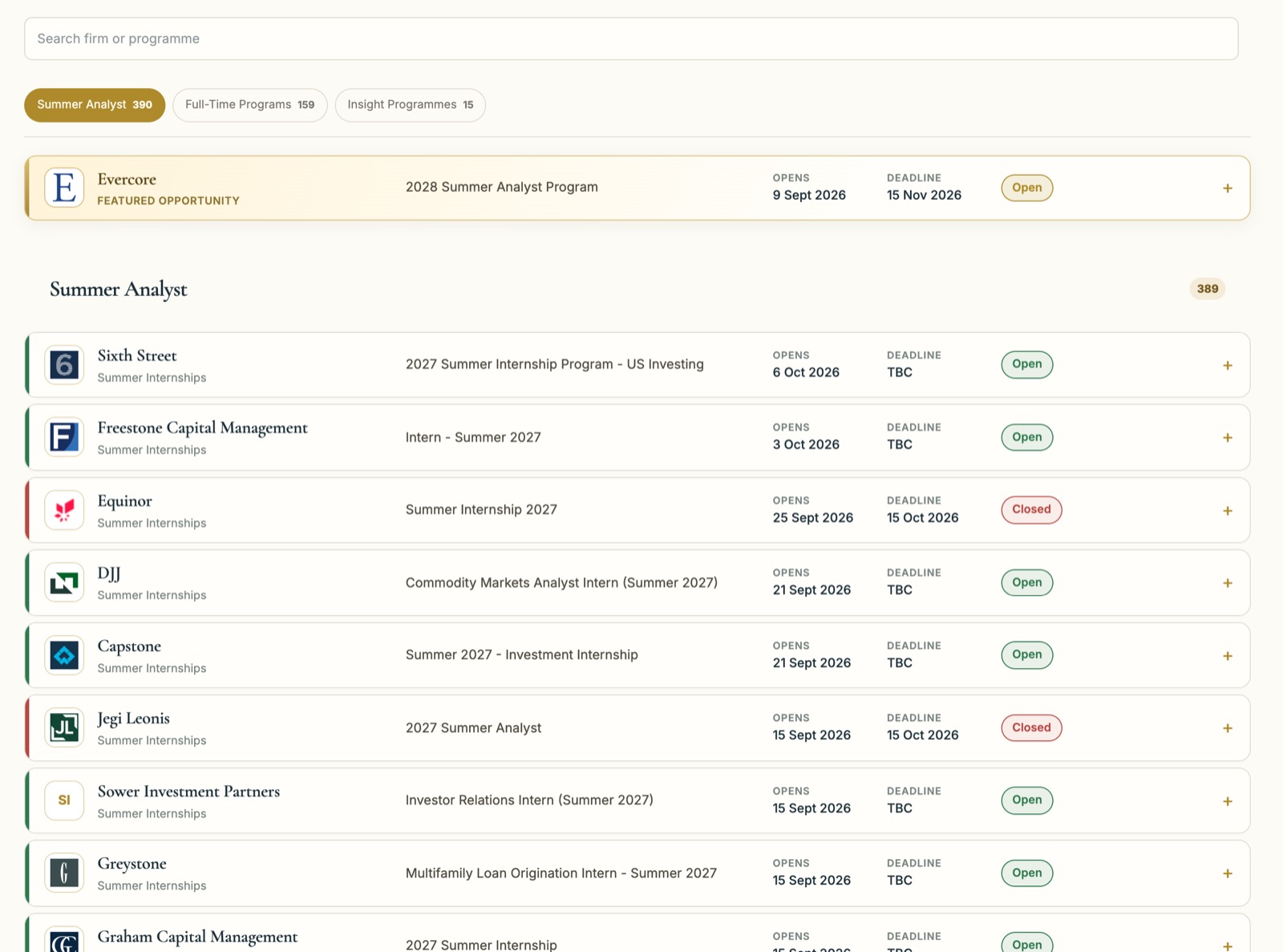Click the Open badge on Evercore row
This screenshot has height=952, width=1283.
pos(1027,188)
